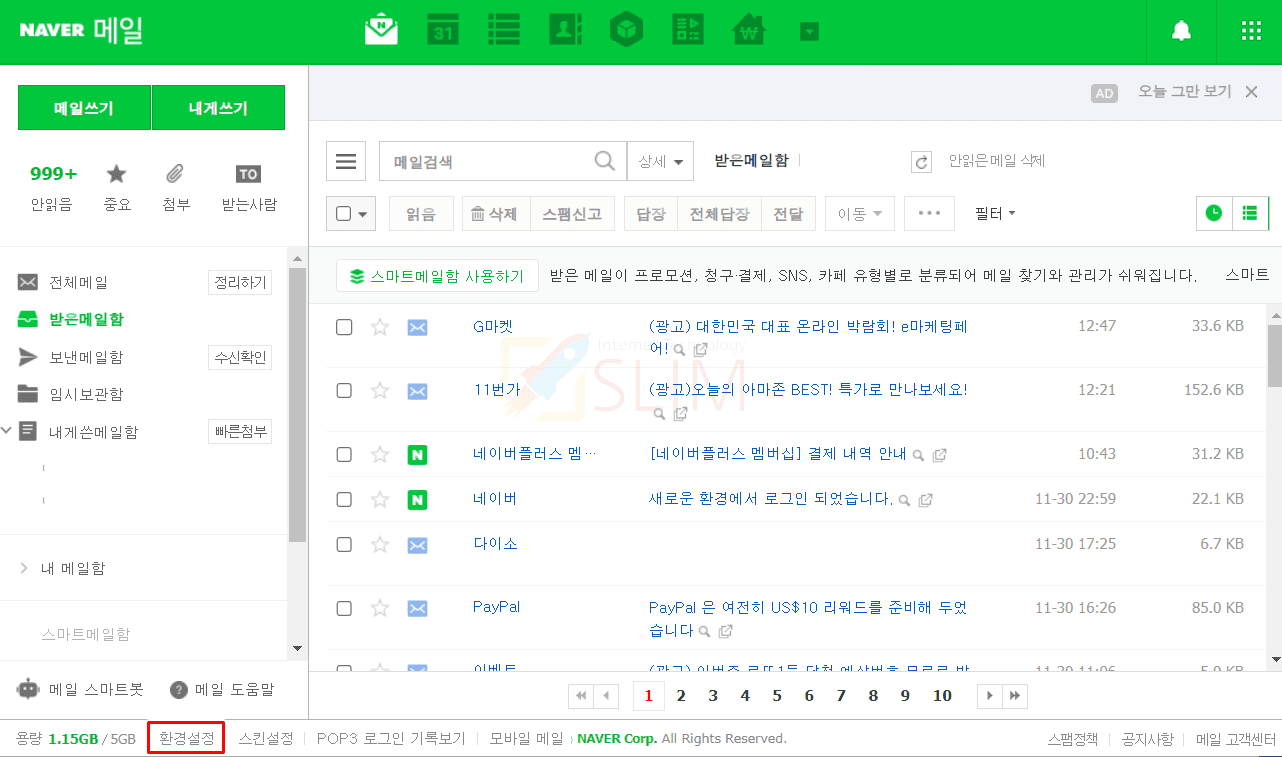Open the 필터 filter dropdown
Viewport: 1282px width, 757px height.
pyautogui.click(x=995, y=213)
